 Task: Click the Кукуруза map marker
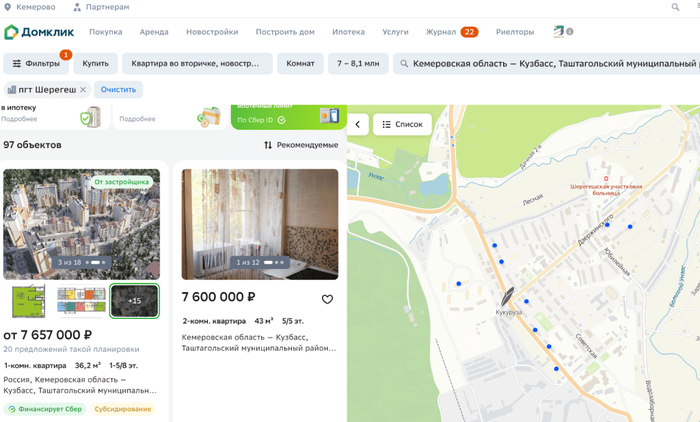point(509,296)
